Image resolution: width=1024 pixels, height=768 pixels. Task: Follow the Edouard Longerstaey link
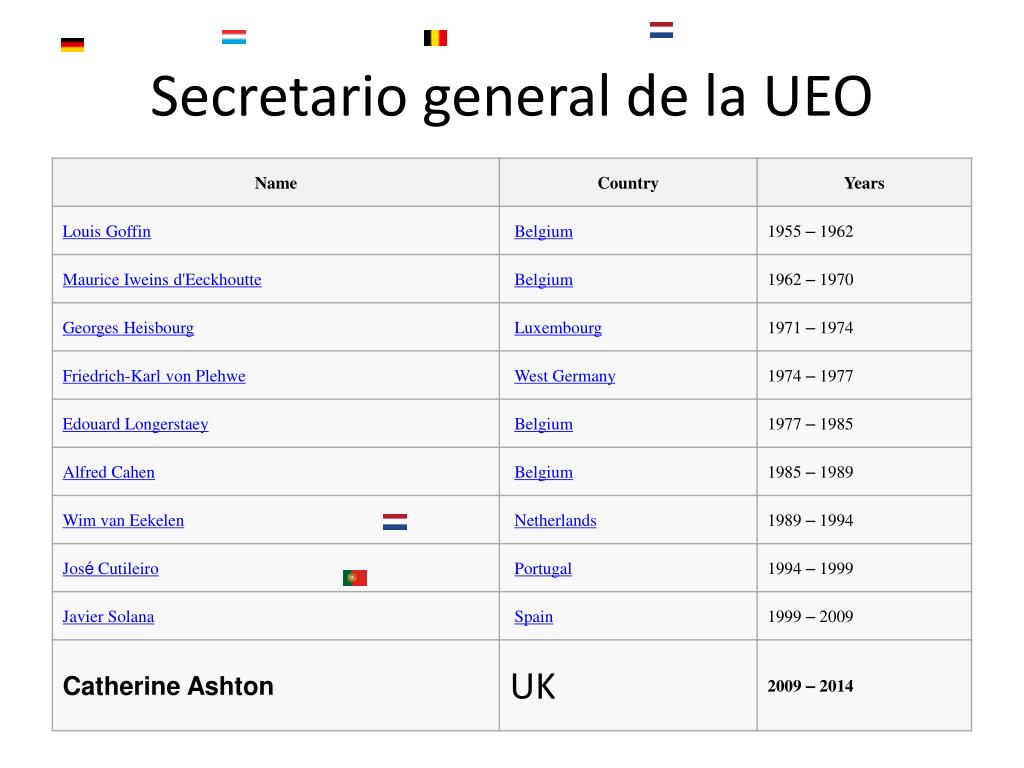coord(135,424)
